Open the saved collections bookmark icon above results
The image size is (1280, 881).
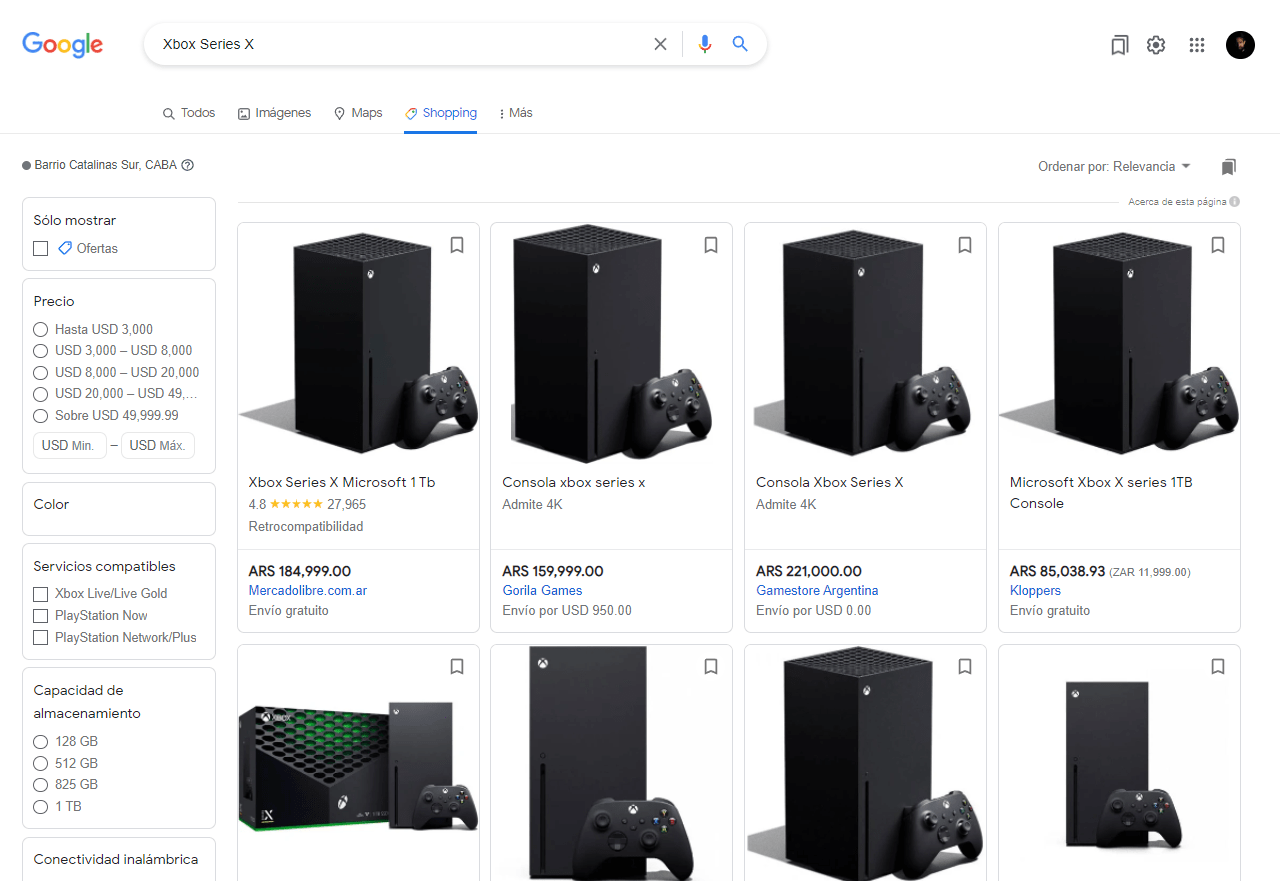point(1228,166)
